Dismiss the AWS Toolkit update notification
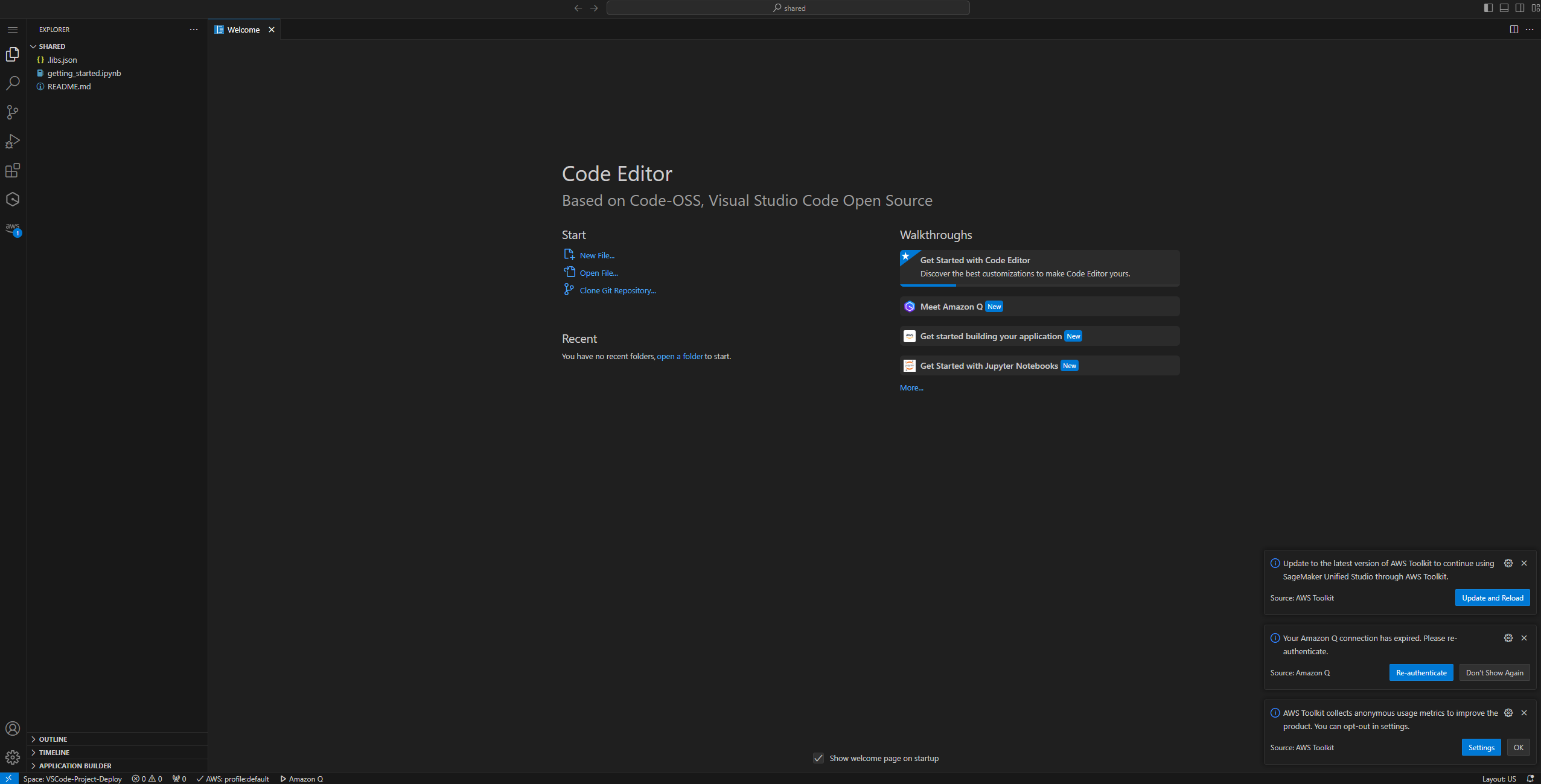This screenshot has width=1541, height=784. coord(1524,563)
